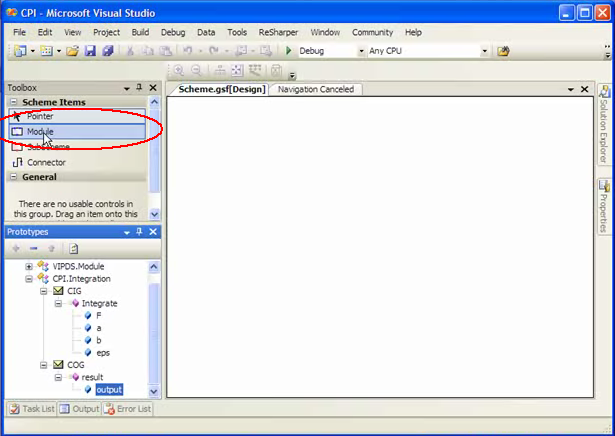Click Prototypes scrollbar up arrow
The image size is (615, 436).
click(x=154, y=267)
